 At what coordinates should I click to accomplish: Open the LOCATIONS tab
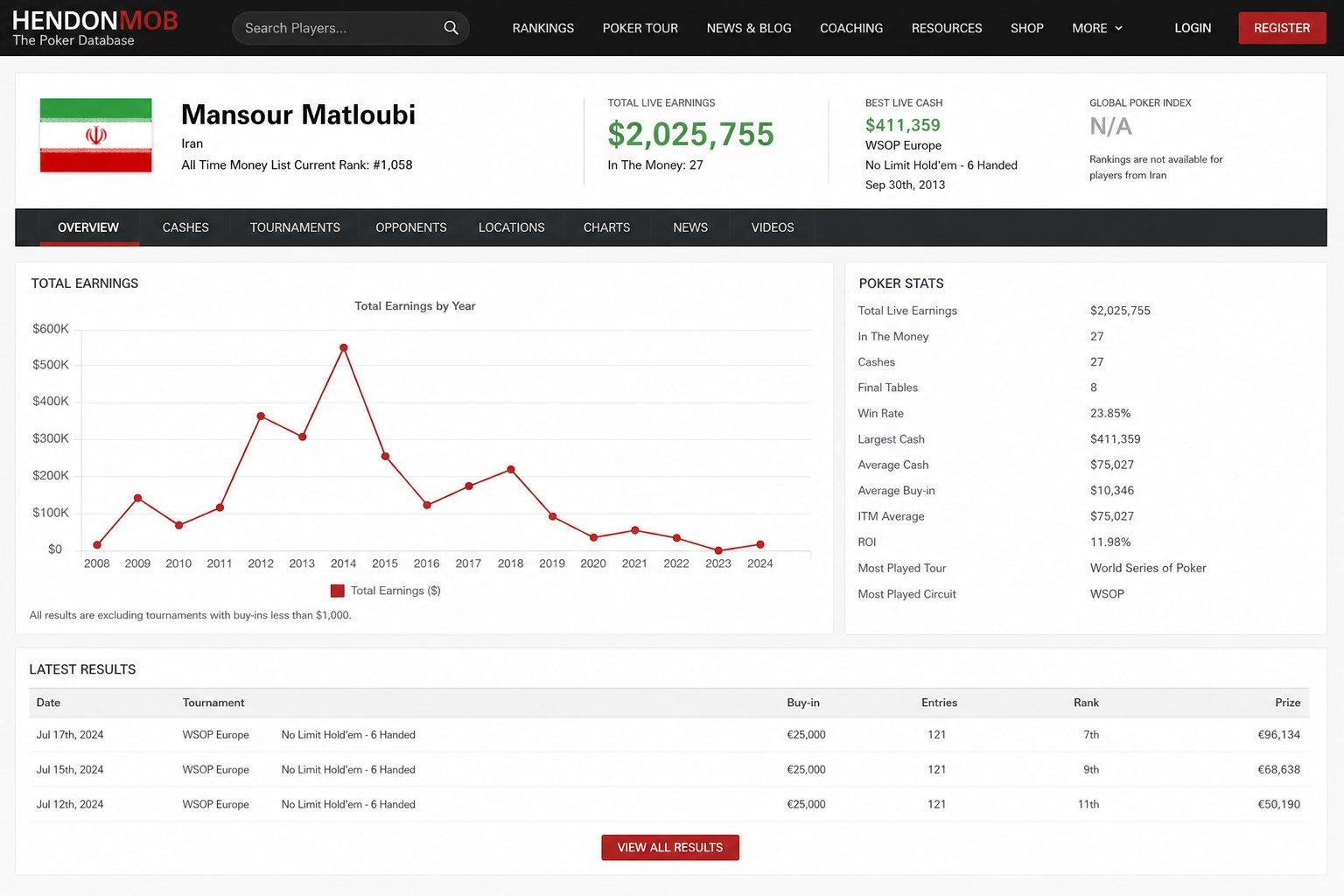pos(512,227)
